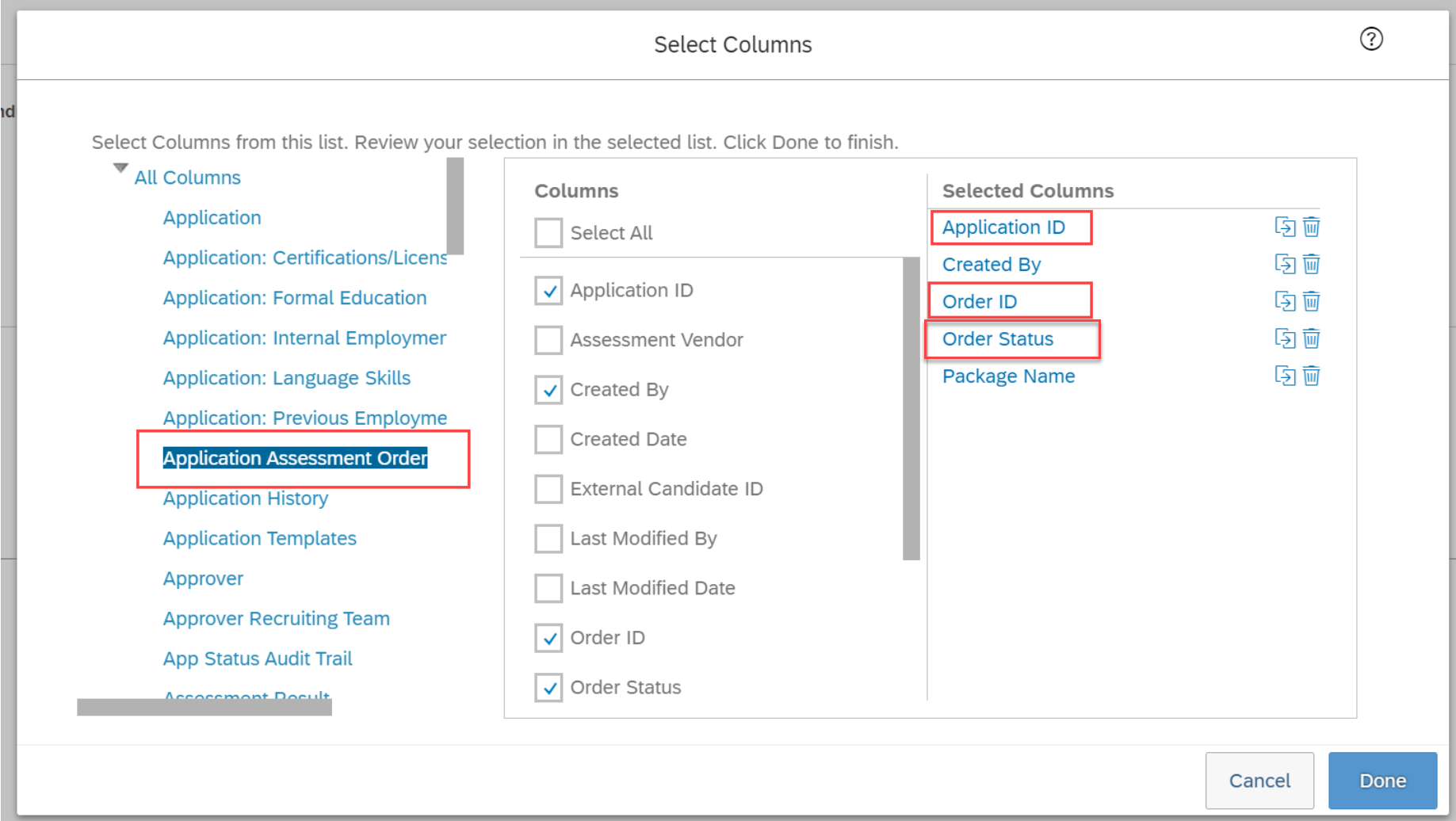Click Done to finish selection
Screen dimensions: 1456x821
1382,781
